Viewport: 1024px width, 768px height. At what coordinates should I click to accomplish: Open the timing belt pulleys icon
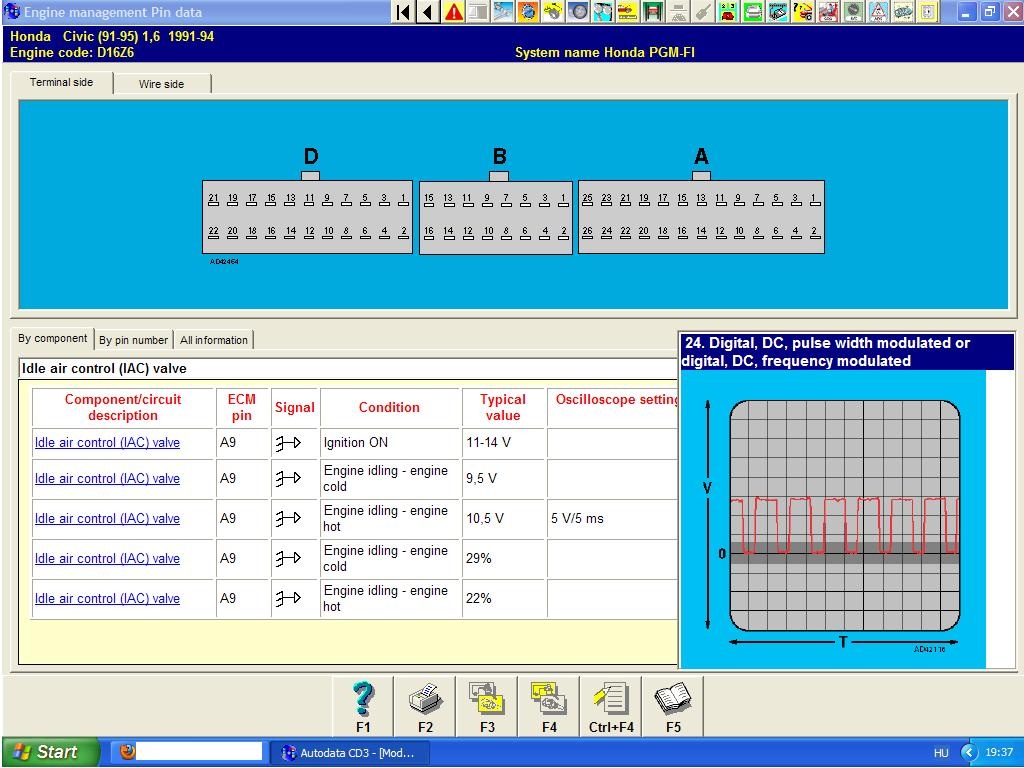click(603, 12)
